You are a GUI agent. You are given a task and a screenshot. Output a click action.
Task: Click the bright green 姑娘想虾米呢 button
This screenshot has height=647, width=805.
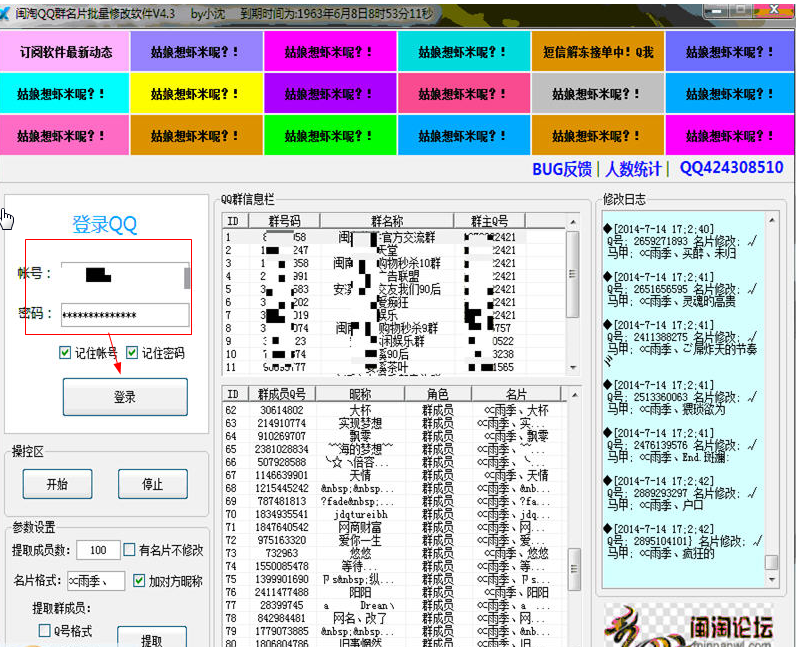click(330, 136)
